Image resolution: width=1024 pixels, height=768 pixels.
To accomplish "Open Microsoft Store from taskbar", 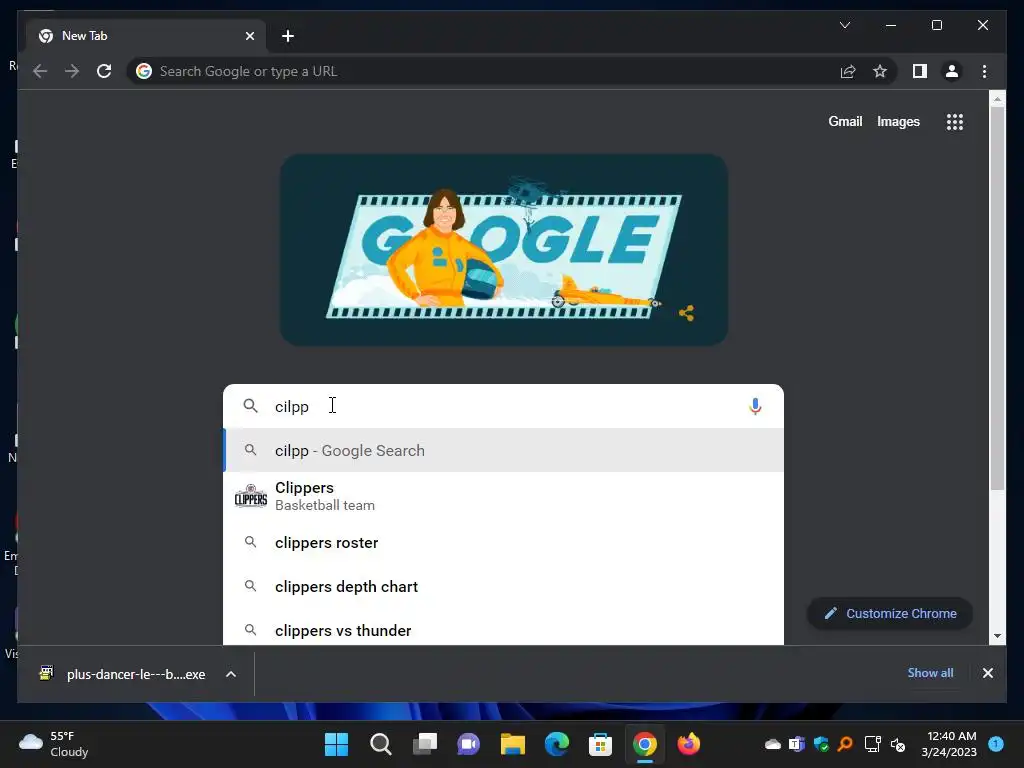I will (600, 744).
